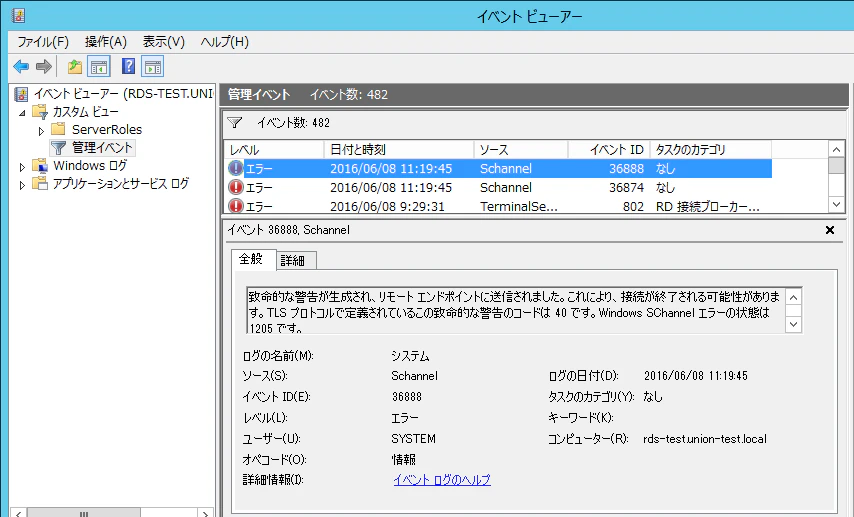854x517 pixels.
Task: Click the event ID cell 36888 in list
Action: point(626,168)
